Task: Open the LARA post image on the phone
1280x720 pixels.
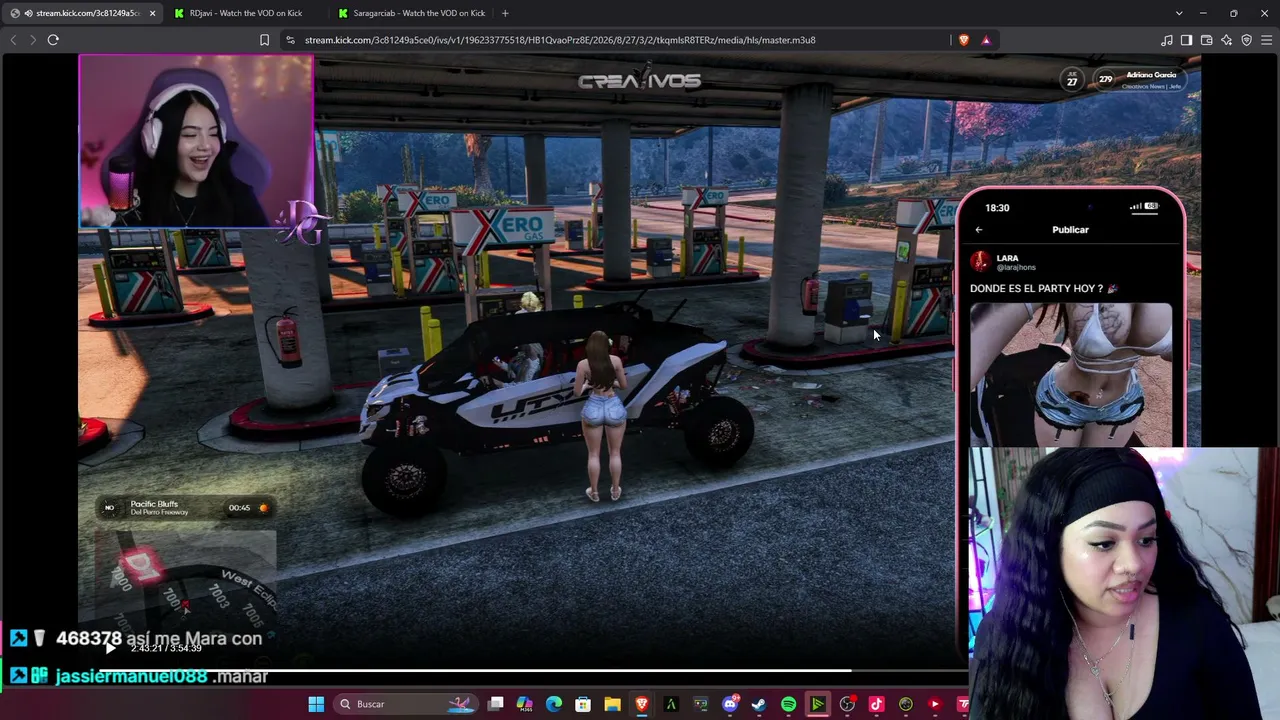Action: pyautogui.click(x=1071, y=375)
